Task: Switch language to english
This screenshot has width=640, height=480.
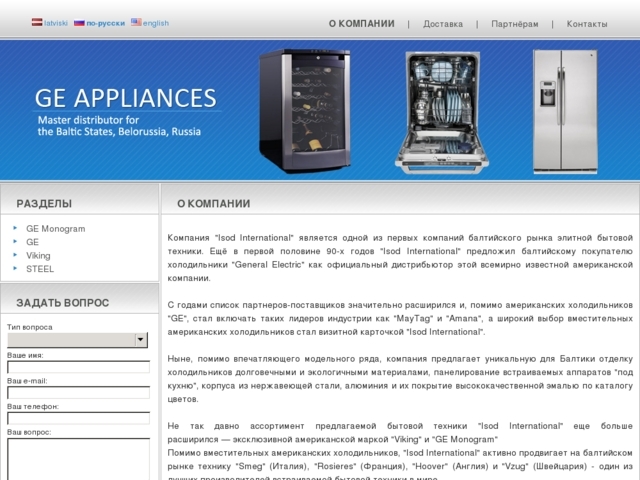Action: click(x=156, y=23)
